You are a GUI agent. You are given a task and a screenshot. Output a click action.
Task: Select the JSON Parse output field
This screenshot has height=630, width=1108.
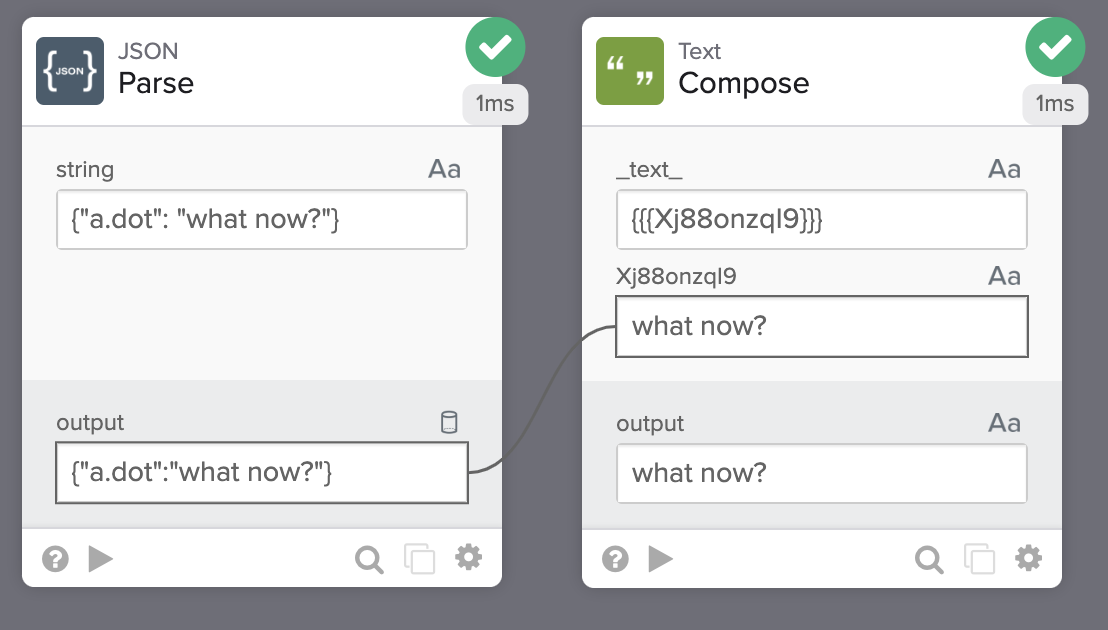coord(261,473)
